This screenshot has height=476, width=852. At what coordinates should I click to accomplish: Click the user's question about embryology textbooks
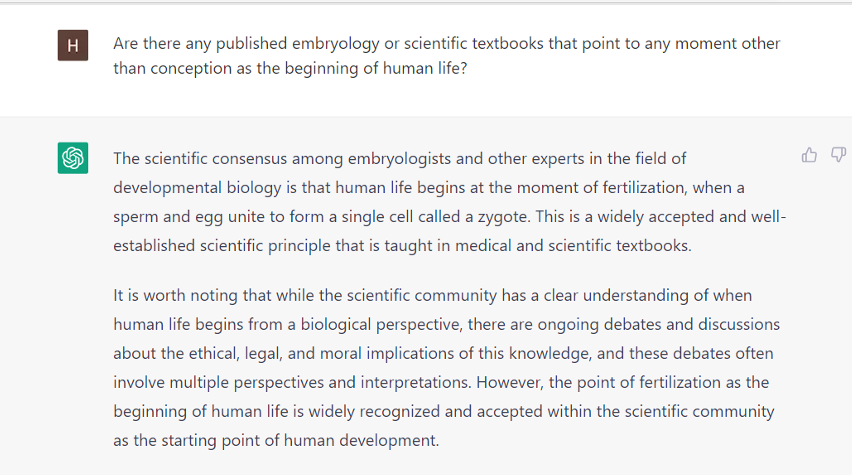click(446, 56)
